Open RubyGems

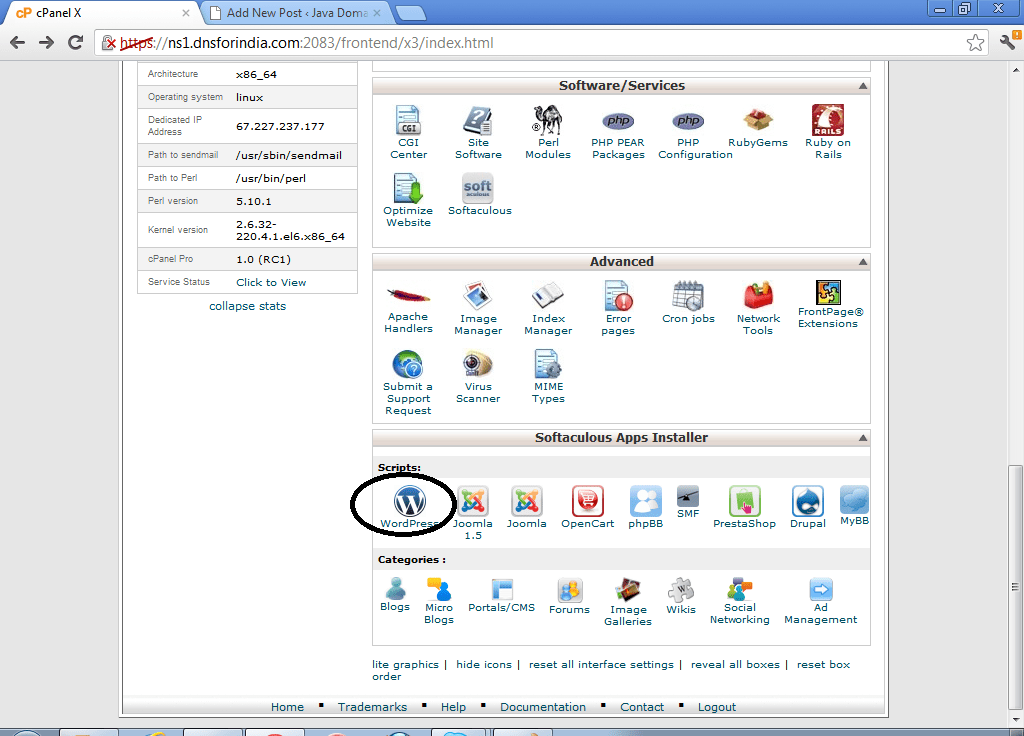[x=758, y=127]
